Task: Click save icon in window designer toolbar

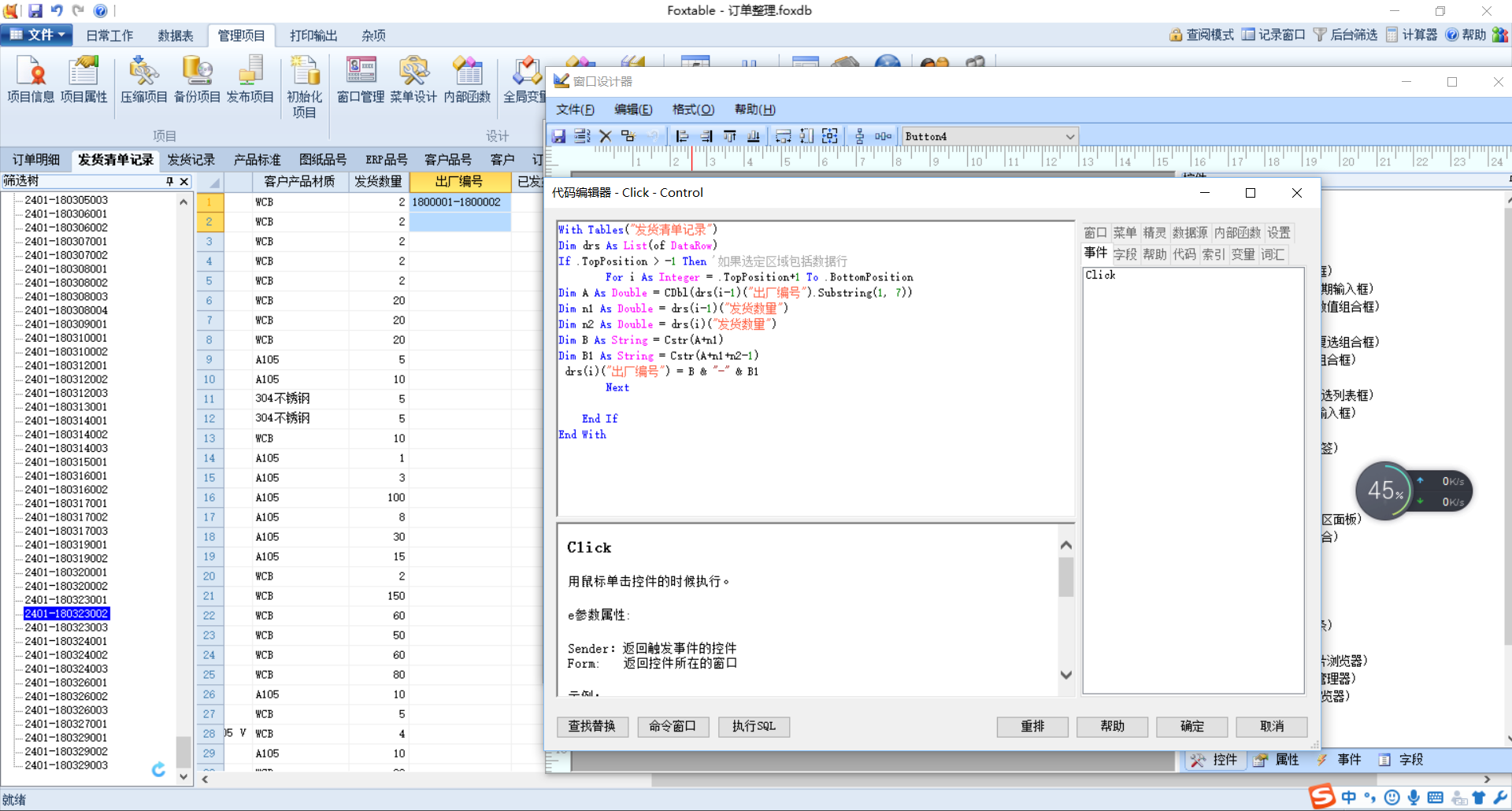Action: (x=559, y=136)
